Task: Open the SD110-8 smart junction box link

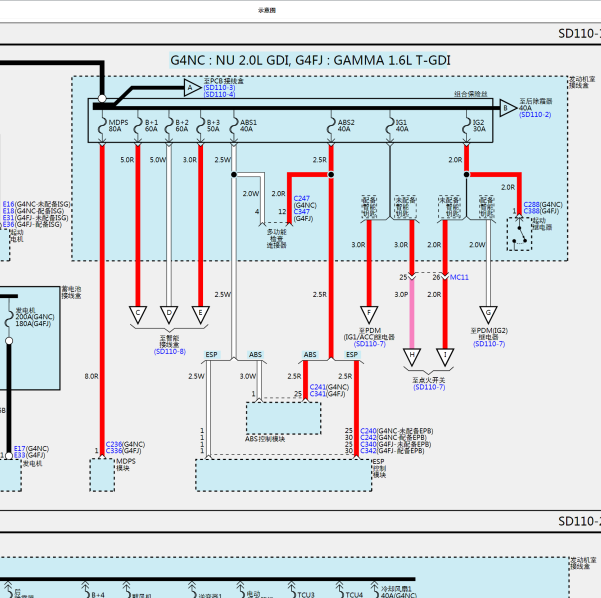Action: [170, 352]
